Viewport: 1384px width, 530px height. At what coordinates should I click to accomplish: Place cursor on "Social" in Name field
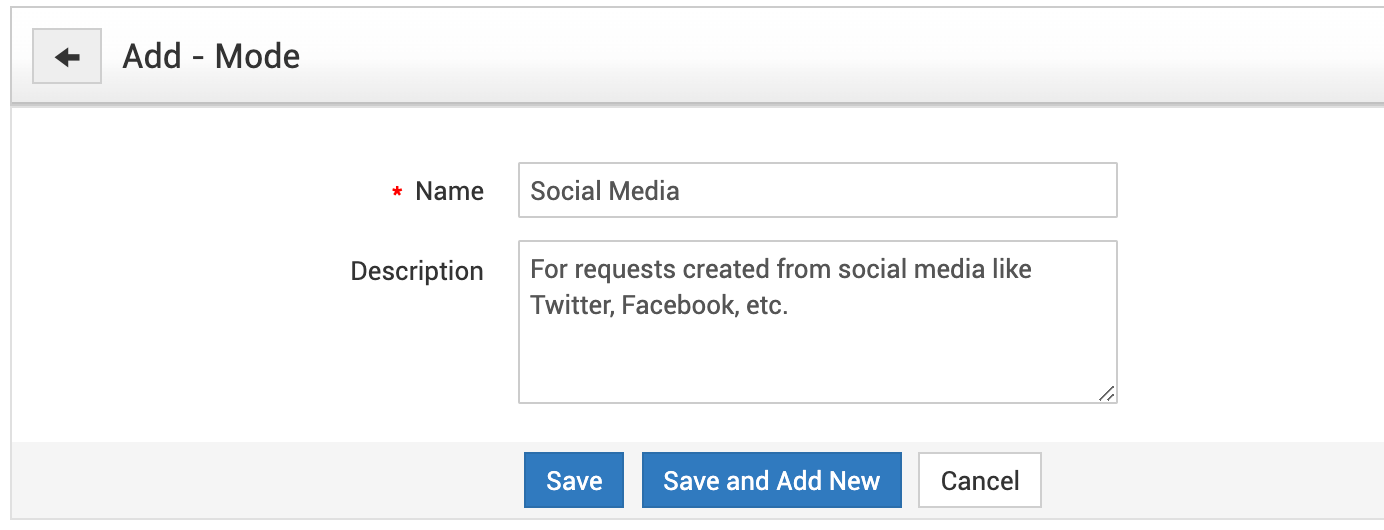point(562,191)
